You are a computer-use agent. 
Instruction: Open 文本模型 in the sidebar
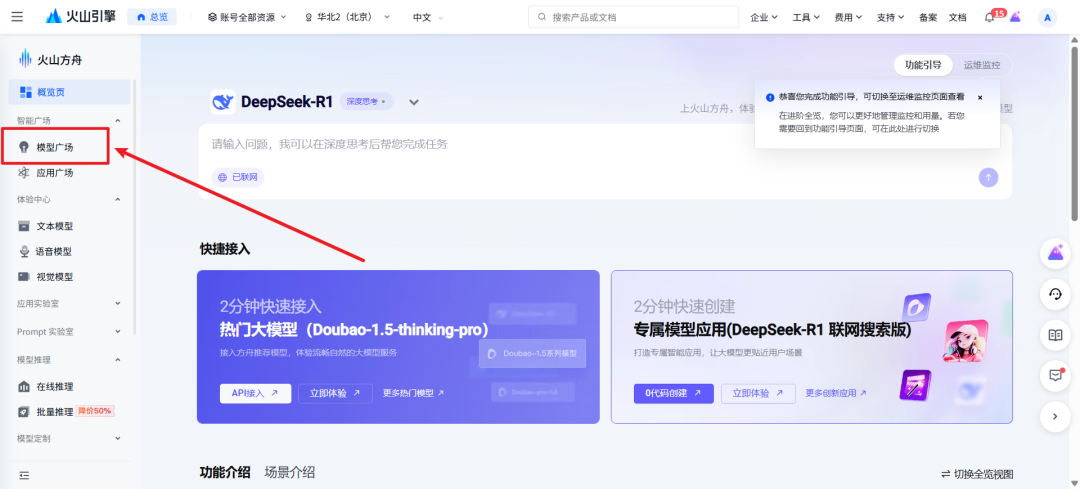click(55, 226)
